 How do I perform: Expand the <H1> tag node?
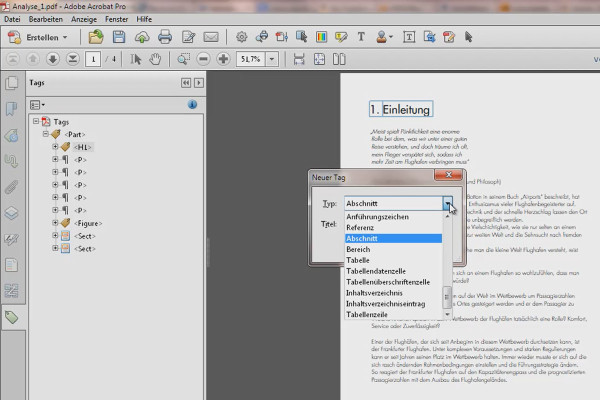[55, 147]
